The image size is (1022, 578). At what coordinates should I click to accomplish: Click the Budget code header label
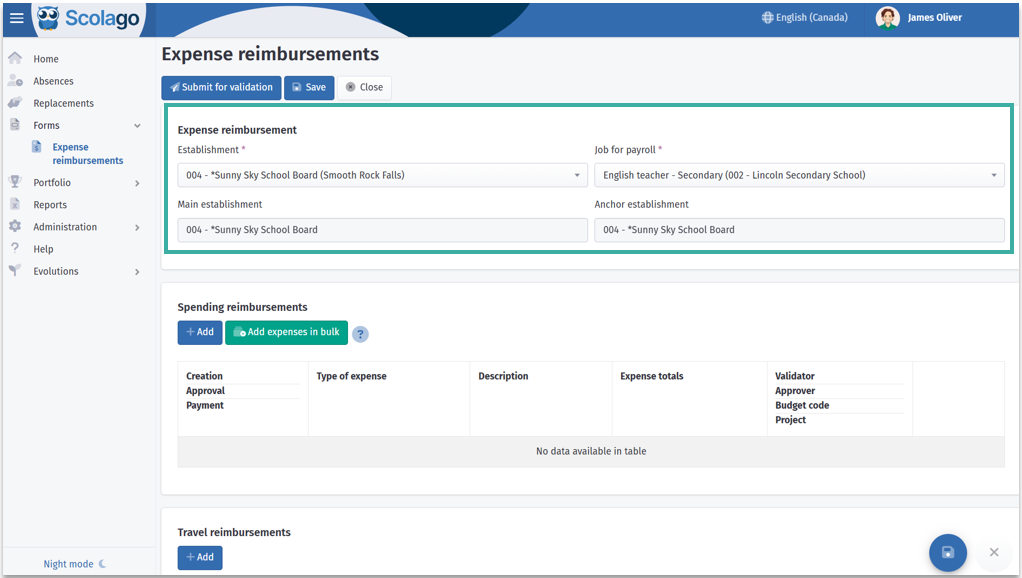[x=802, y=405]
